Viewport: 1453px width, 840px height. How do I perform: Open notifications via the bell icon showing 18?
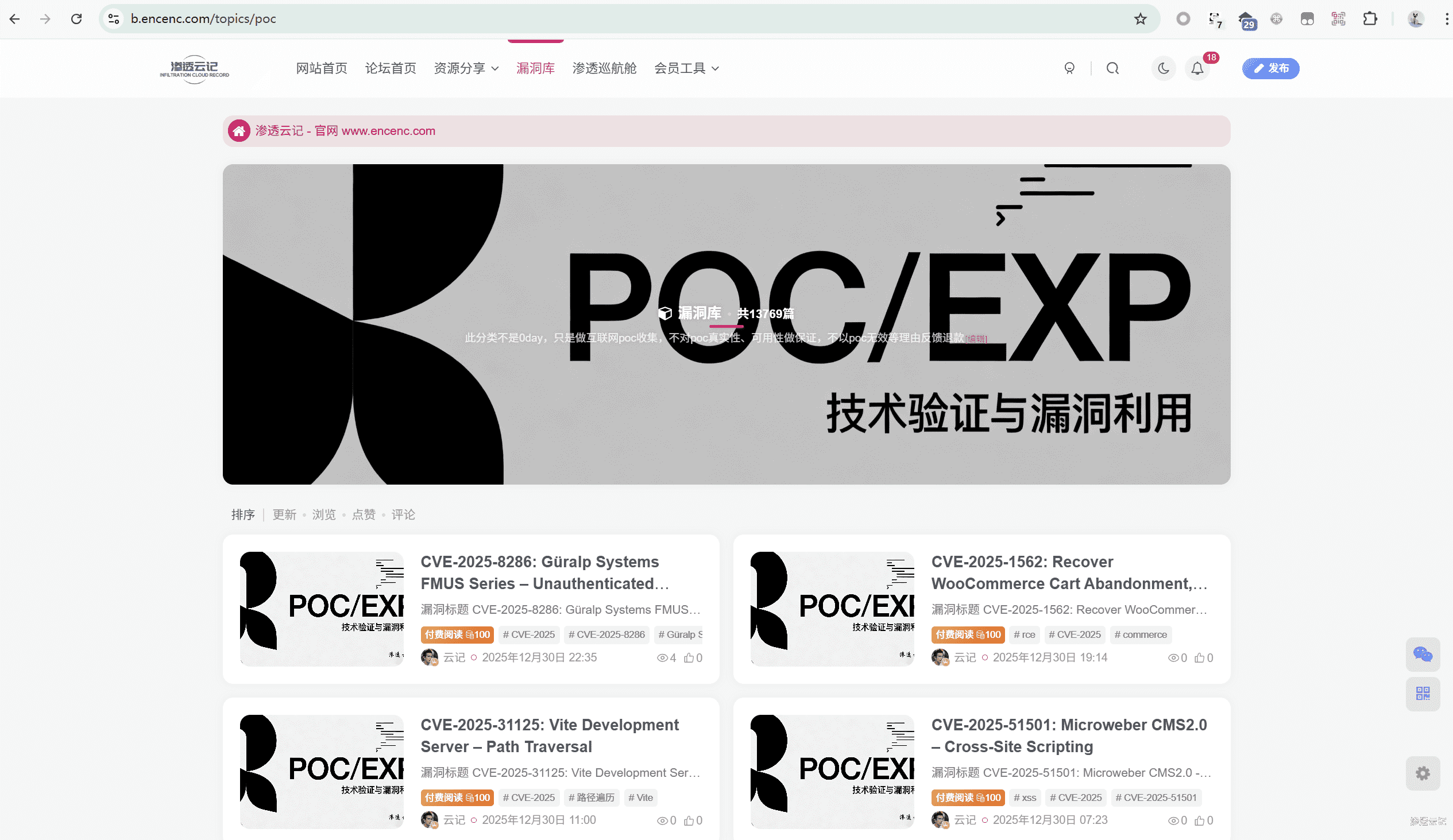[x=1197, y=68]
